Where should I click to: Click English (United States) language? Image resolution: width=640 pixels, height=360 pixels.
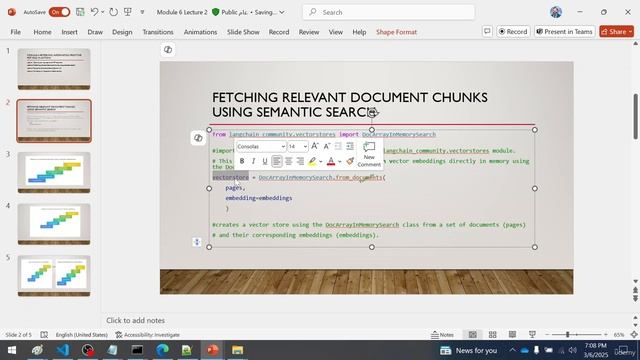click(x=82, y=335)
